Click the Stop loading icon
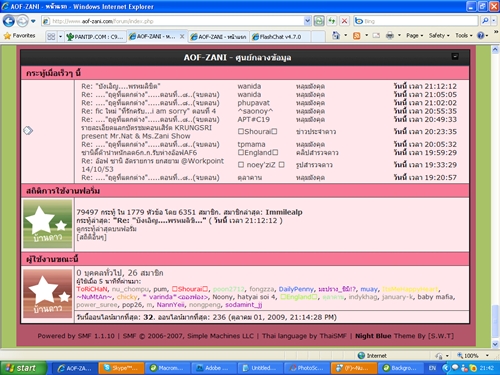500x375 pixels. point(344,21)
